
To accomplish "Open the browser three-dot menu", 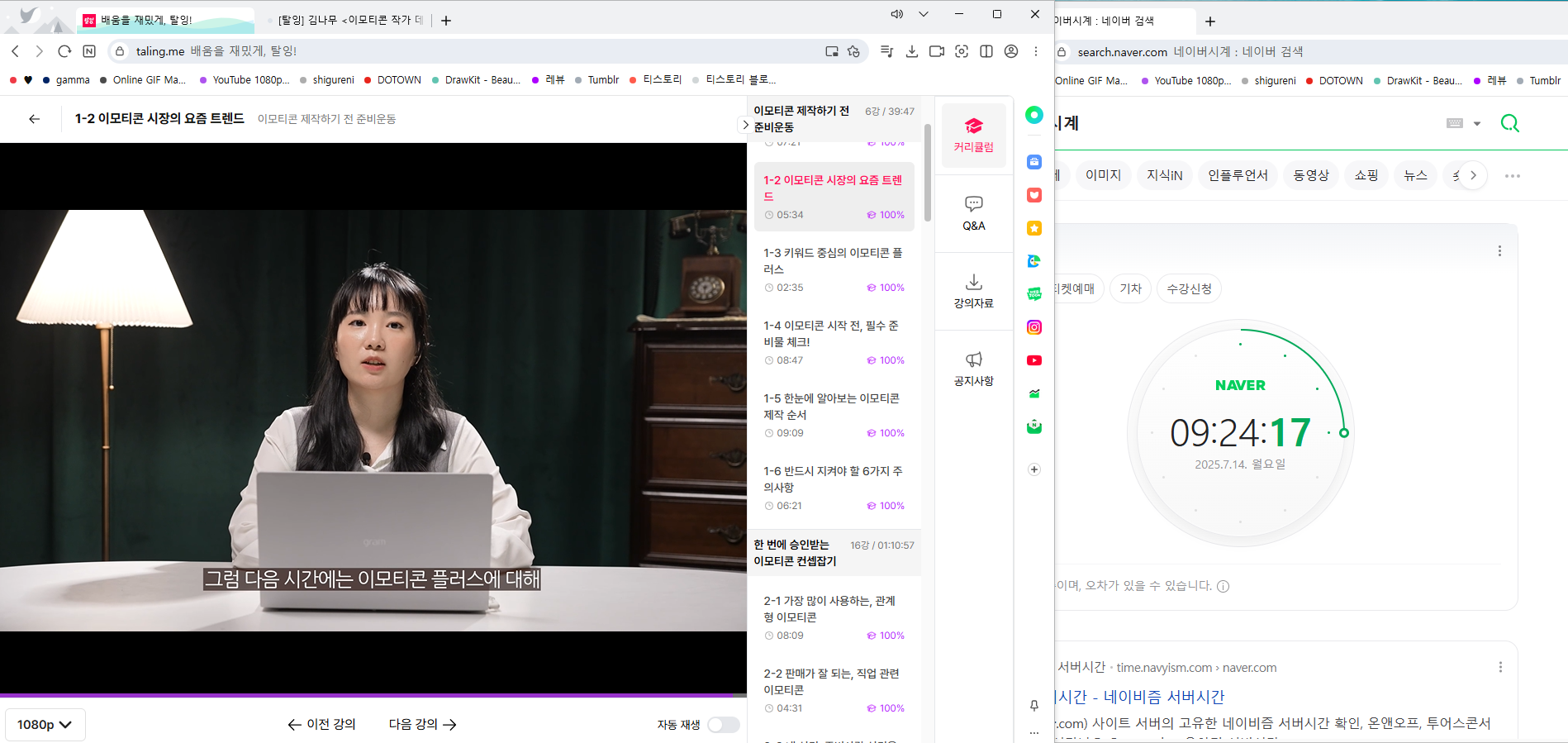I will (x=1036, y=51).
